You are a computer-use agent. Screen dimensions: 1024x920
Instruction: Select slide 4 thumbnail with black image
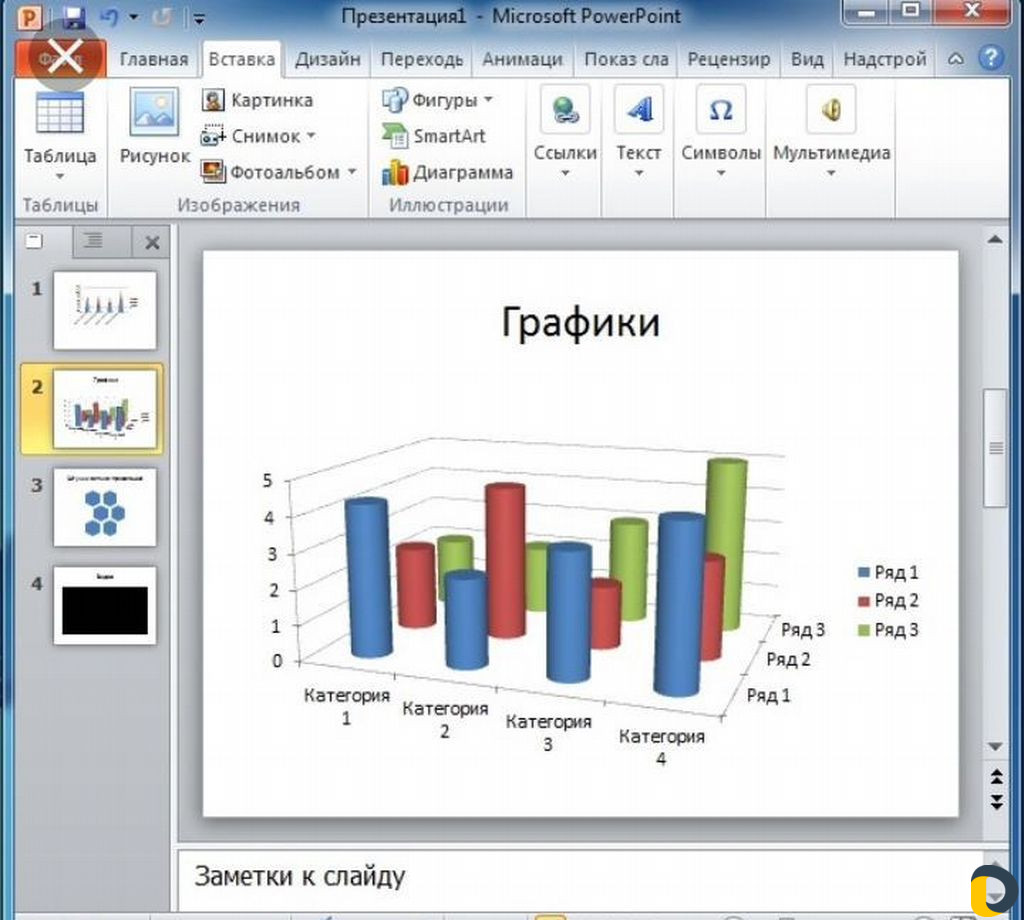click(104, 606)
